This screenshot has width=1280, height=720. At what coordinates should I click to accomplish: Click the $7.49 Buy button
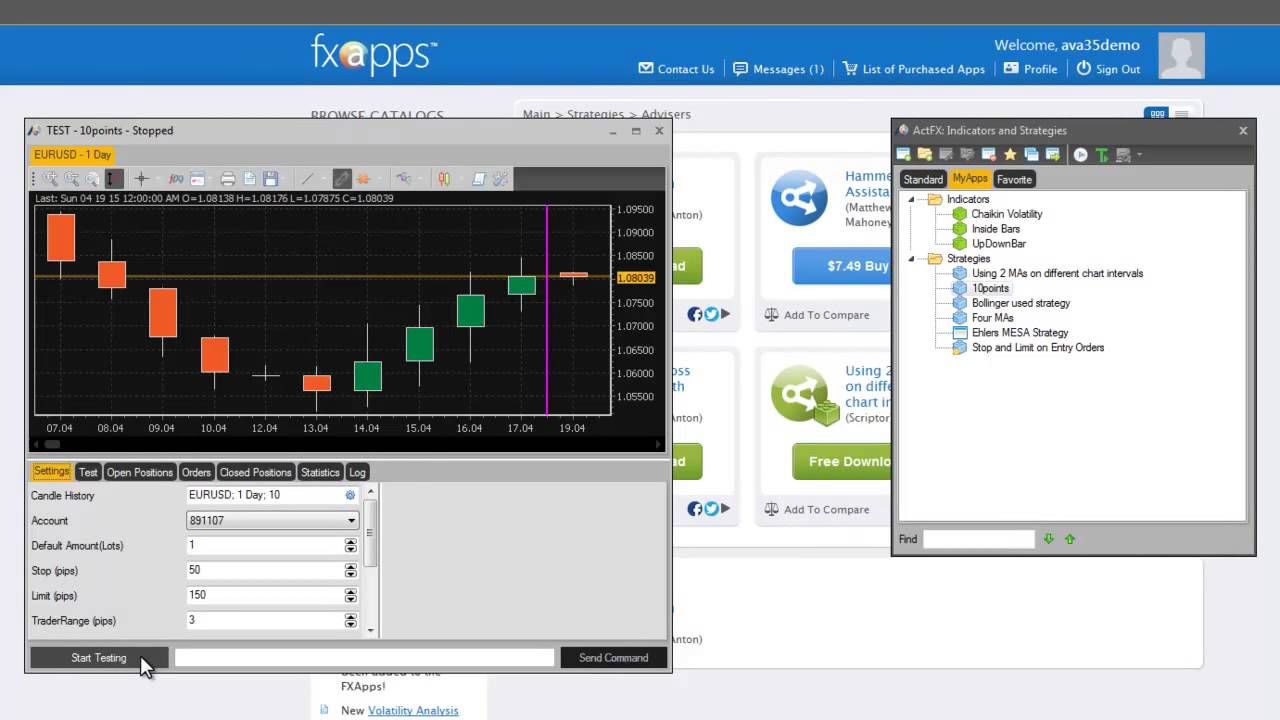click(x=843, y=266)
